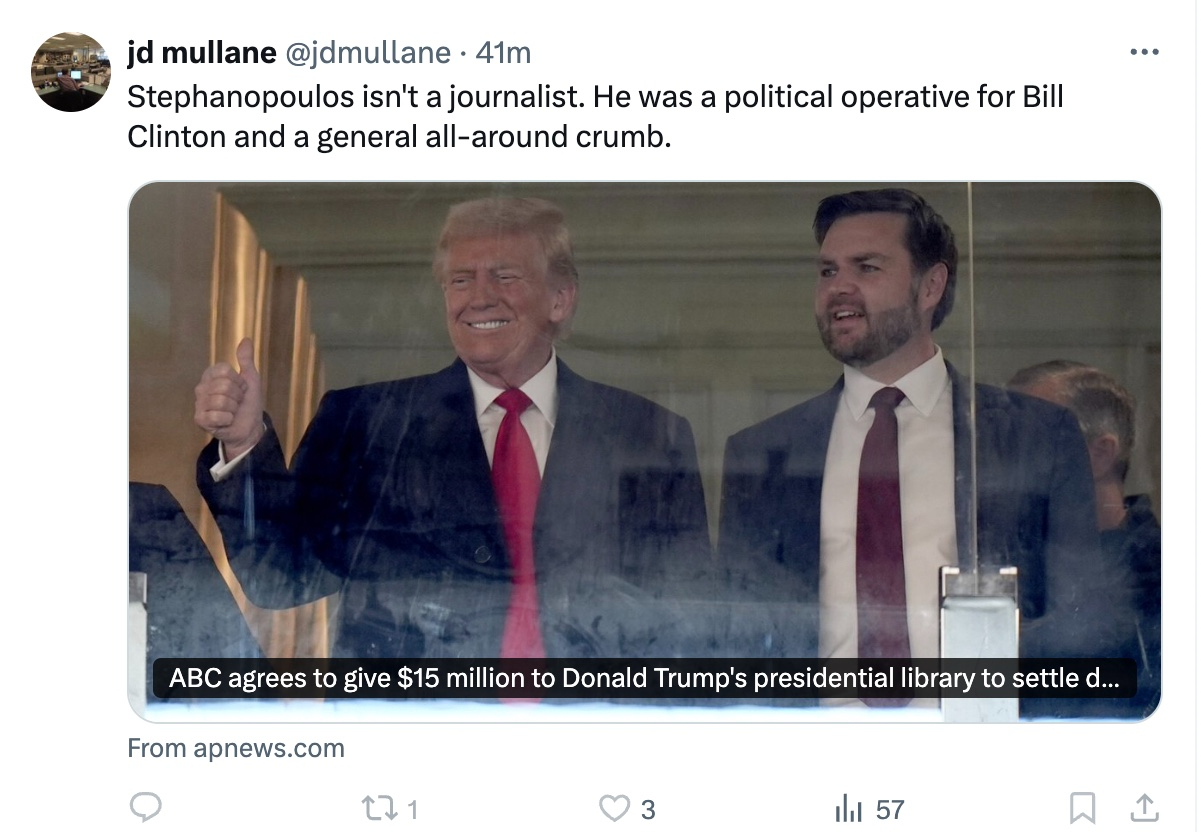The image size is (1202, 832).
Task: Click the retweet count number 1
Action: coord(411,809)
